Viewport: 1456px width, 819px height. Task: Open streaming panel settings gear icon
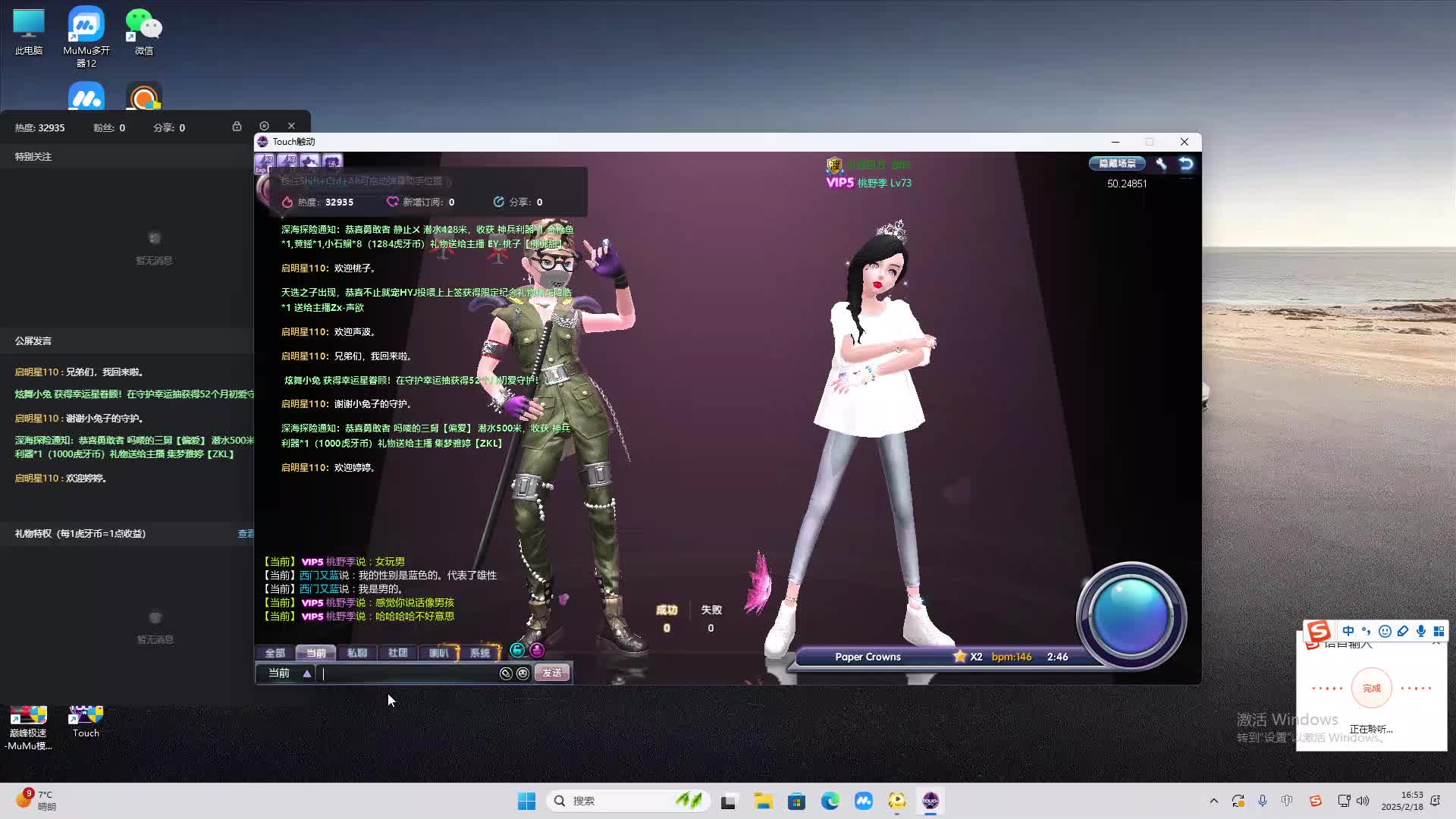[x=264, y=127]
